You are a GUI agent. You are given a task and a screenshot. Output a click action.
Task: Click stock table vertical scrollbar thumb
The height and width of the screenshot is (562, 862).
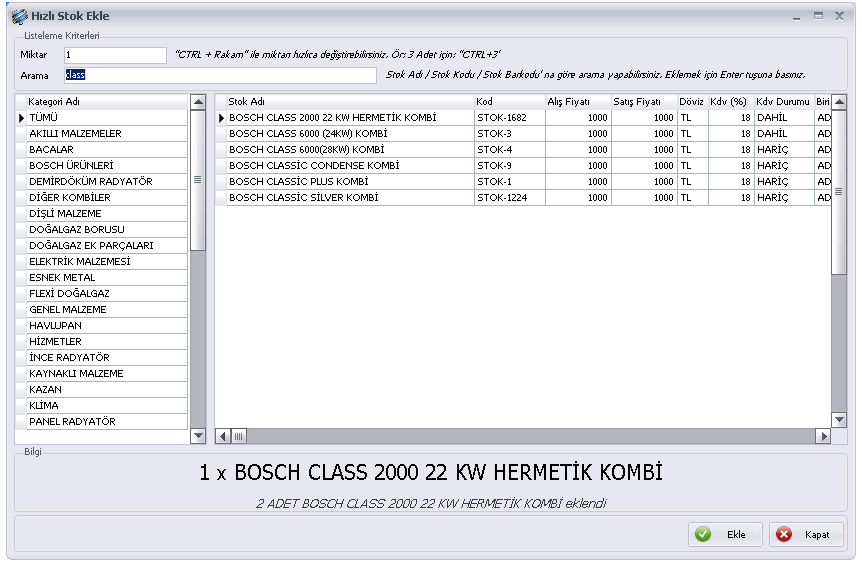pos(839,192)
